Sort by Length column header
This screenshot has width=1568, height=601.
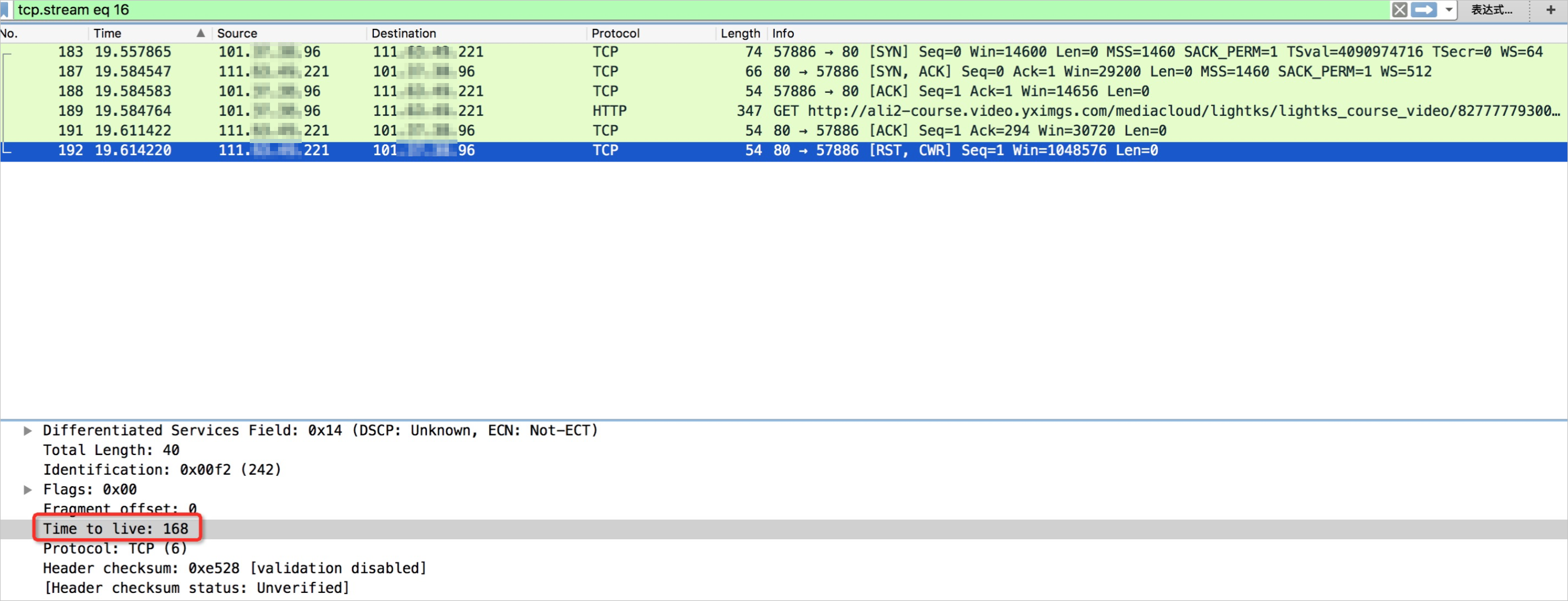740,33
